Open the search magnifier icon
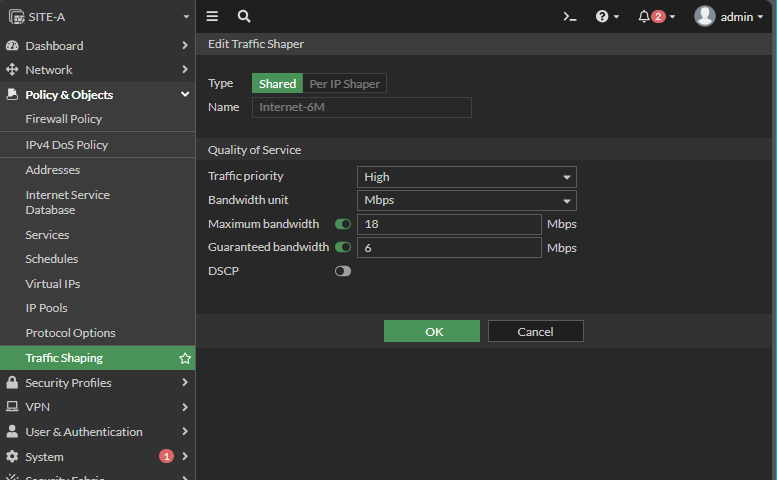The image size is (777, 480). point(244,17)
